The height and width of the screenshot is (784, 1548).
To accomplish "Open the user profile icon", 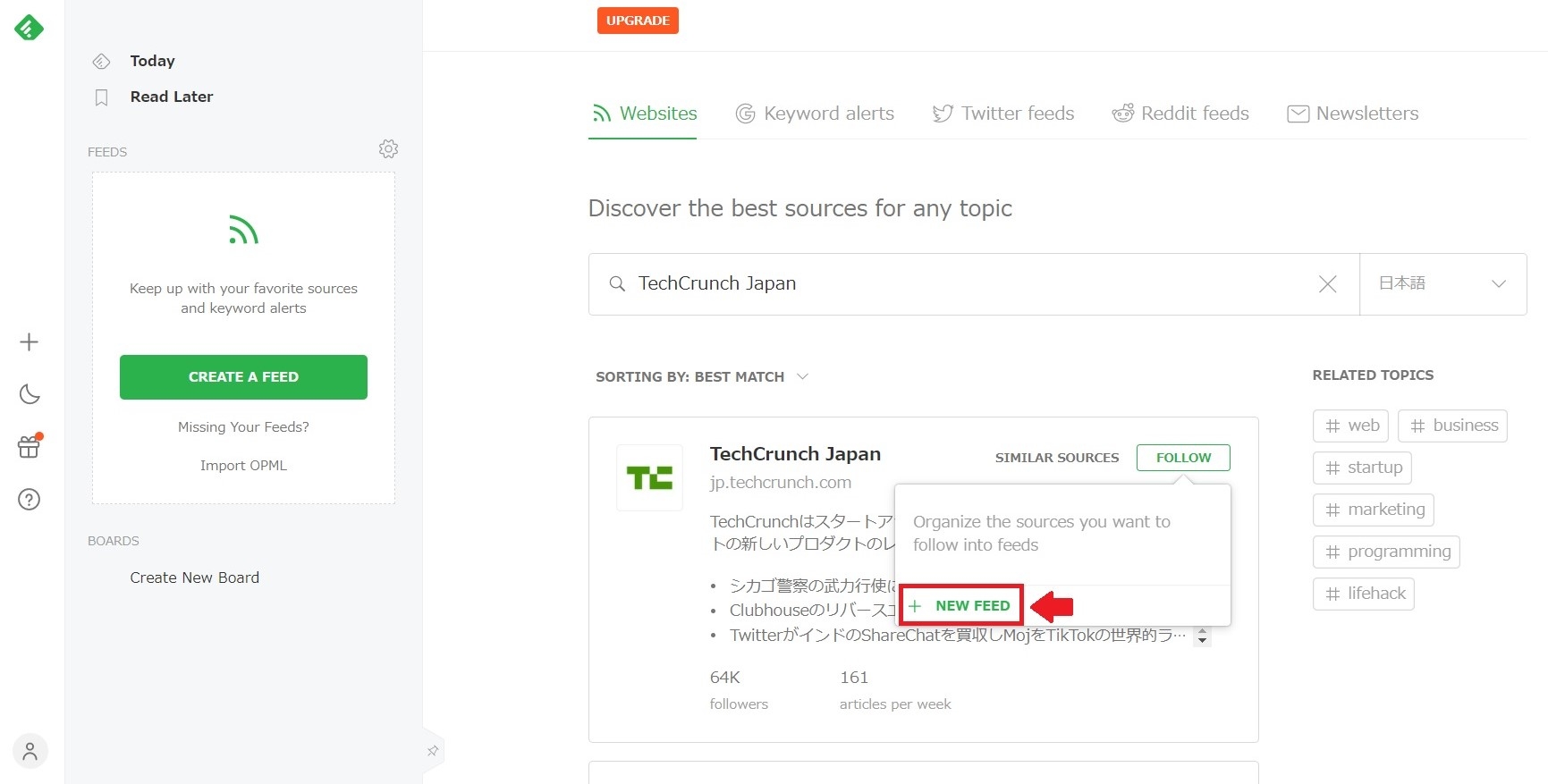I will click(x=30, y=751).
